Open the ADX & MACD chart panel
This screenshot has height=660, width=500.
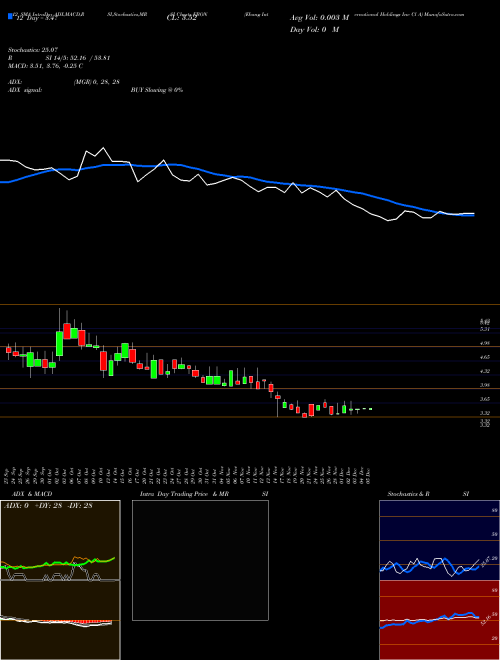pyautogui.click(x=60, y=580)
